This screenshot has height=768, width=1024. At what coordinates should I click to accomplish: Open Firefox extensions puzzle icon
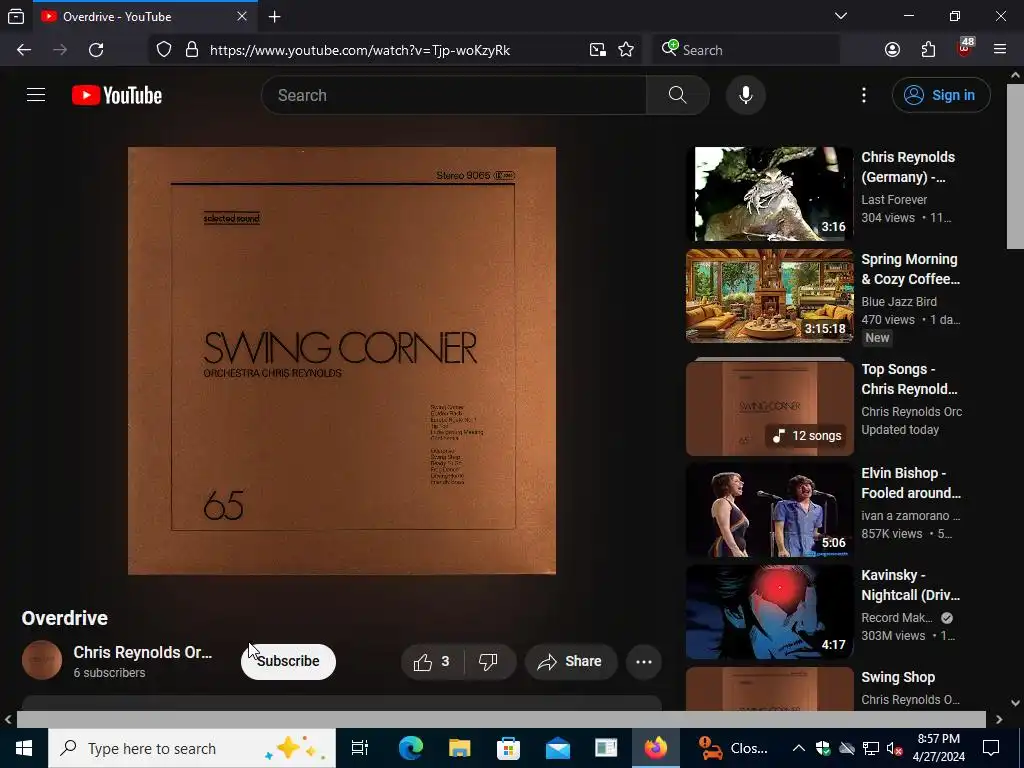tap(928, 50)
